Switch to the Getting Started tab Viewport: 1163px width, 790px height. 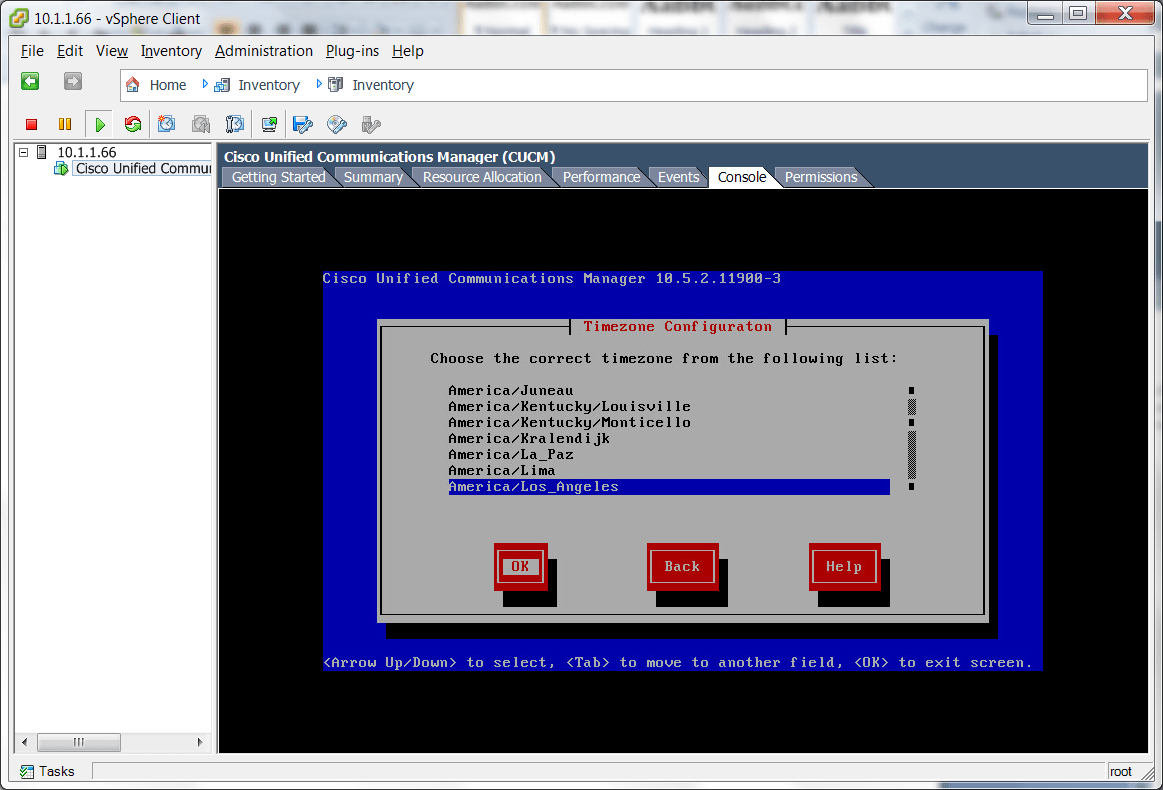278,177
